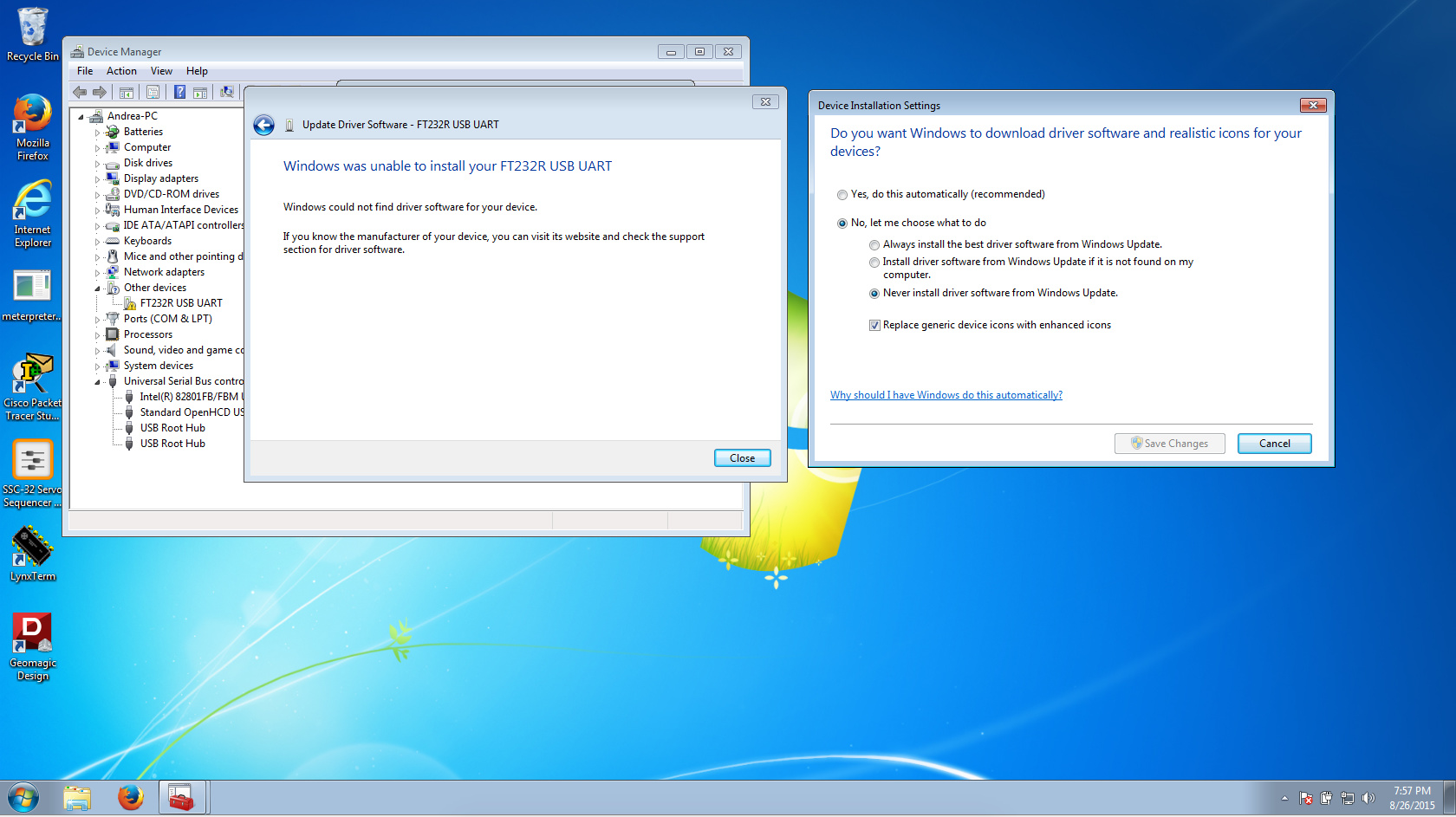Open LynxTerm desktop shortcut
Viewport: 1456px width, 817px height.
pos(33,554)
